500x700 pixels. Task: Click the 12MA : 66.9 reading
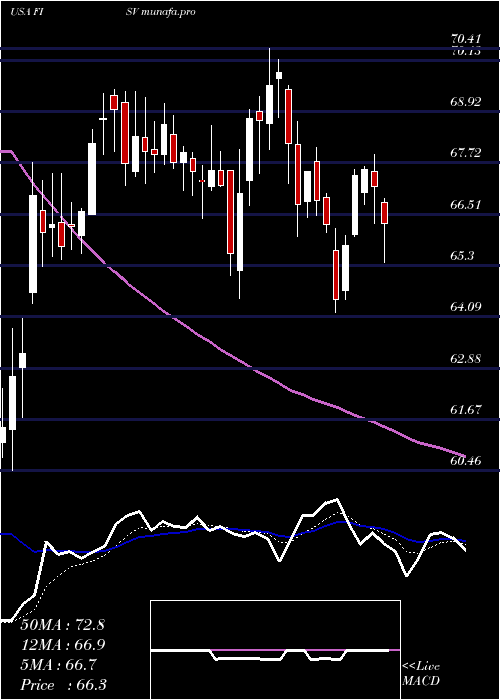click(x=62, y=645)
